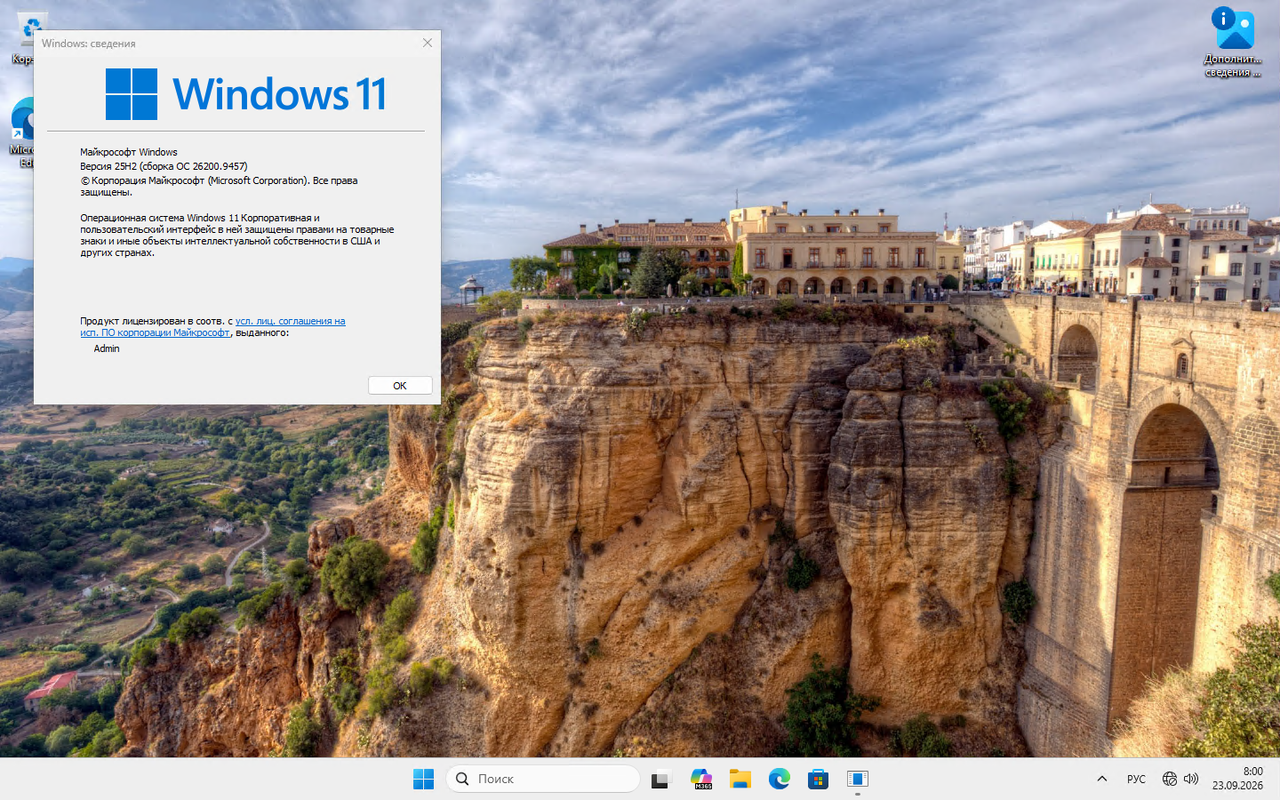
Task: Open File Explorer from the taskbar
Action: point(740,779)
